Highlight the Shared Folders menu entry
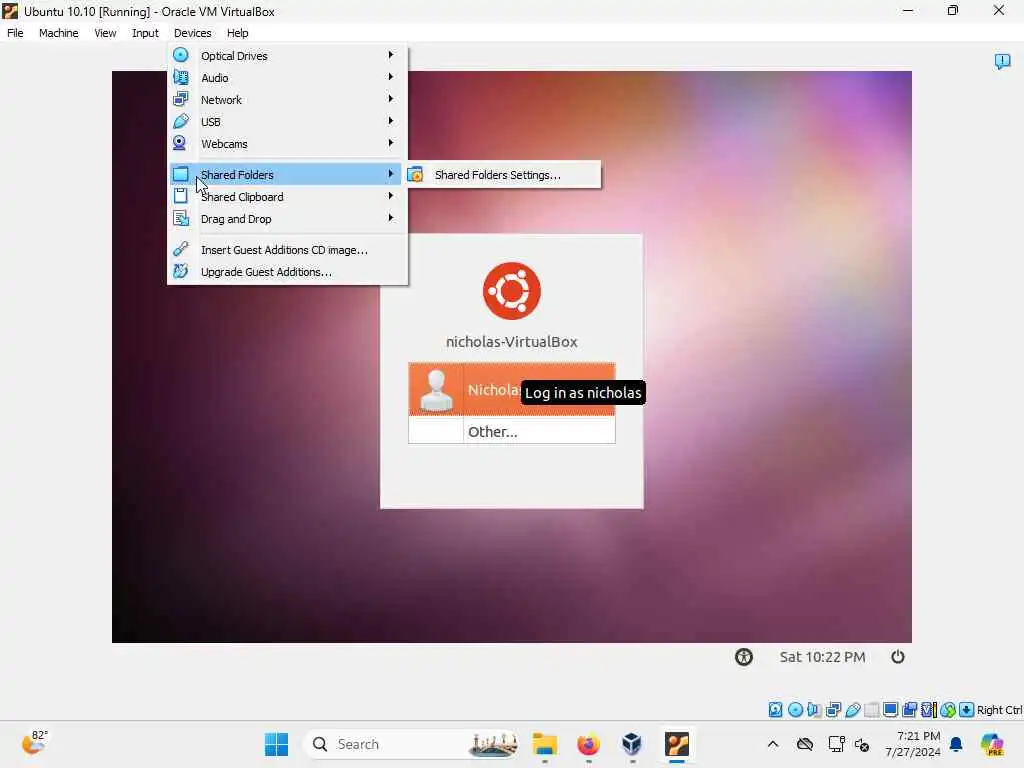 [287, 174]
